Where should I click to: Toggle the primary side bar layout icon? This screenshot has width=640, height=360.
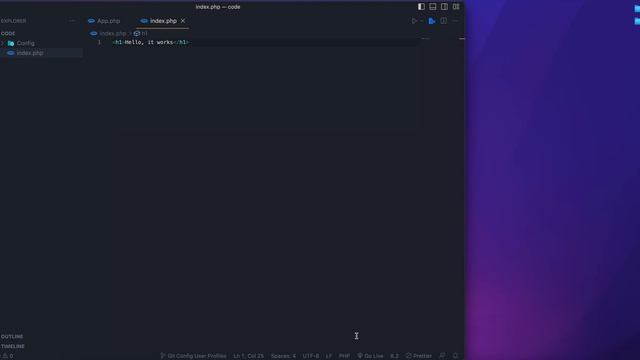tap(421, 7)
